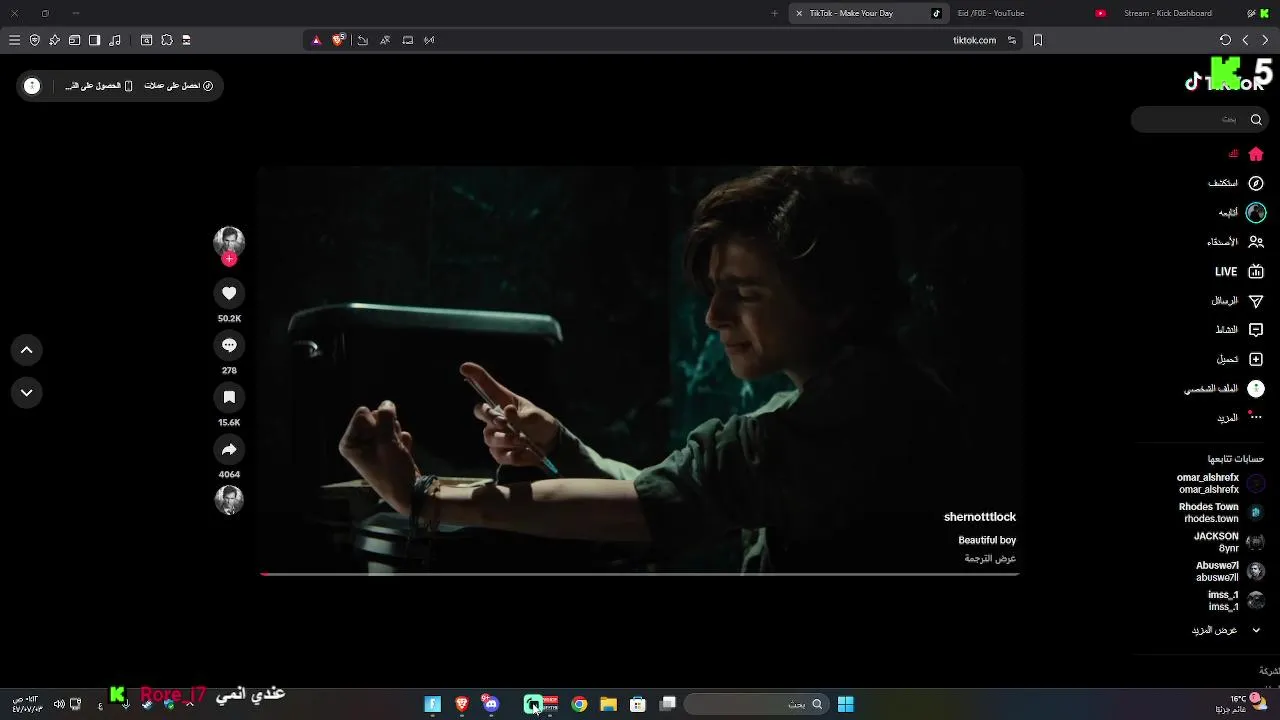
Task: Open the Brave VPN shield icon
Action: click(x=35, y=40)
